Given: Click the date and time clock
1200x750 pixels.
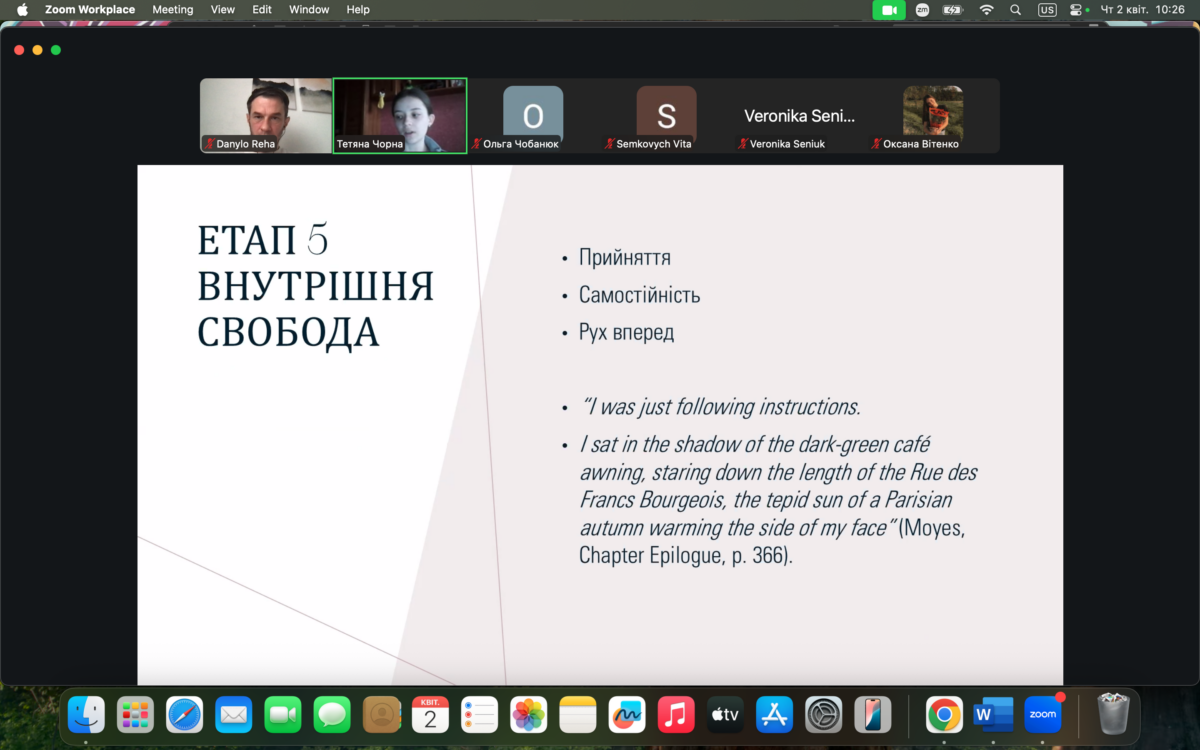Looking at the screenshot, I should [1142, 10].
